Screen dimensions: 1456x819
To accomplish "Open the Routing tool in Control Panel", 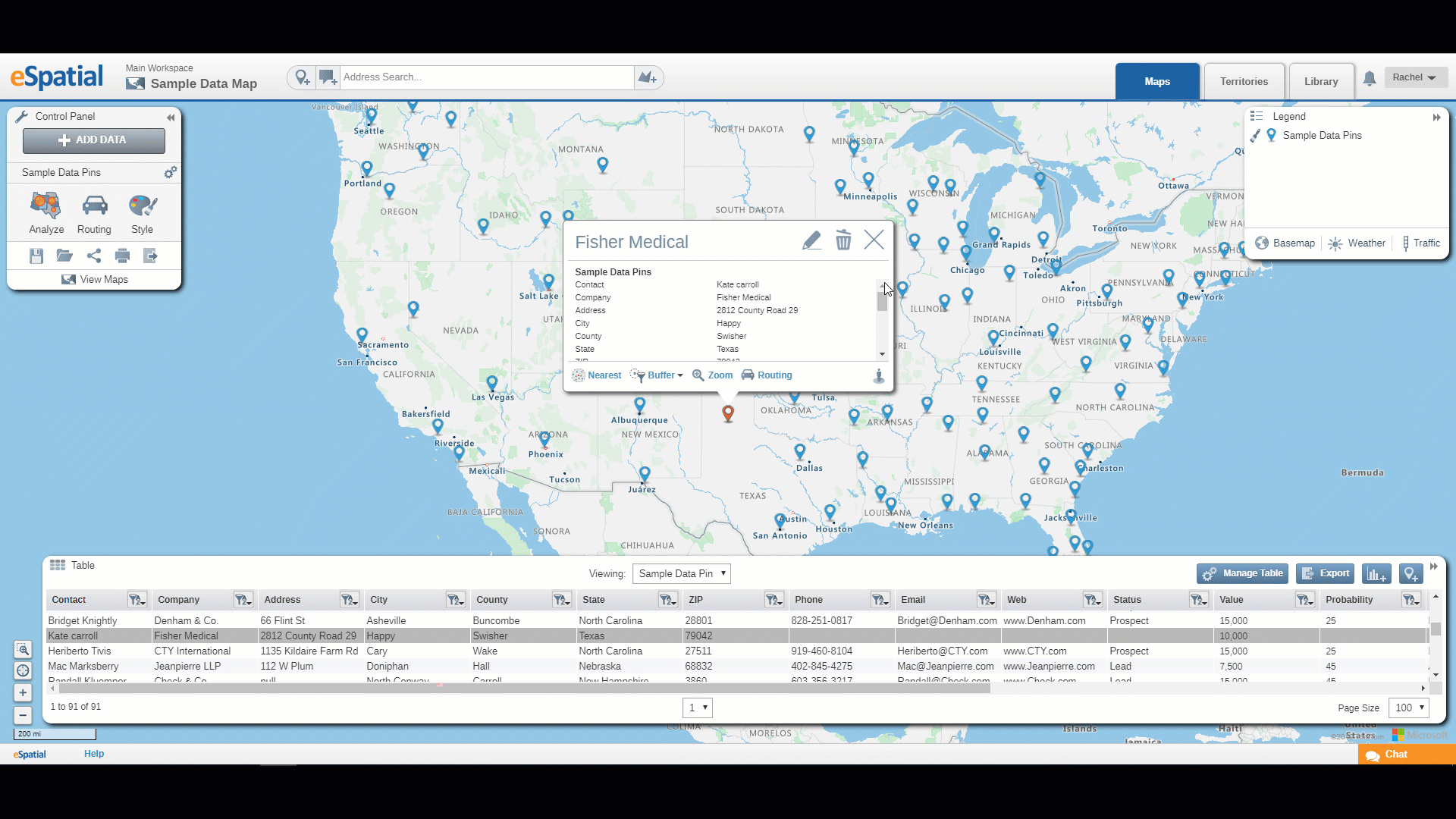I will pyautogui.click(x=94, y=213).
